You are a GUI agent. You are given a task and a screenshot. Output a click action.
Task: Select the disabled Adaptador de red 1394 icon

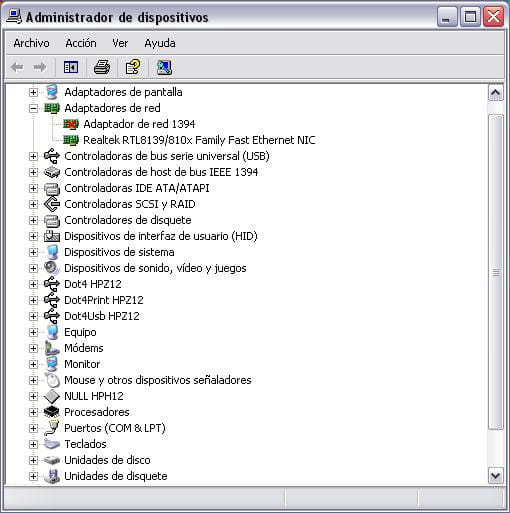click(x=71, y=124)
